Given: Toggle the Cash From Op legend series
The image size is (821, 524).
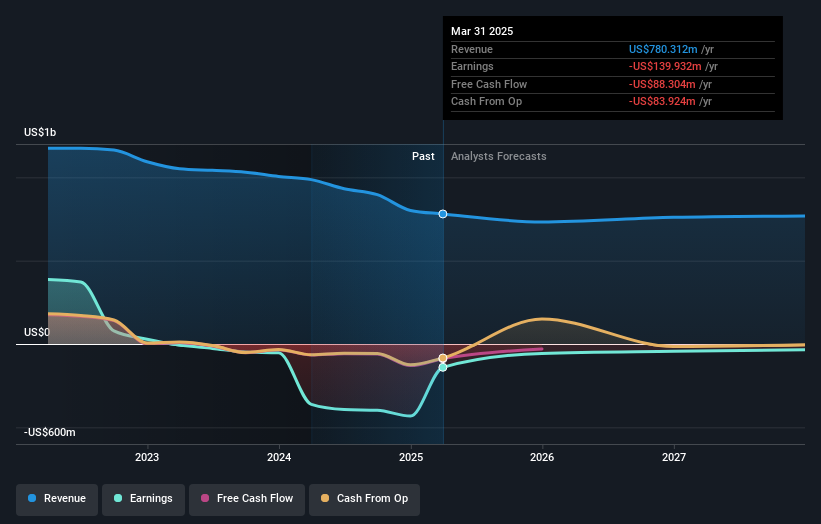Looking at the screenshot, I should 364,499.
